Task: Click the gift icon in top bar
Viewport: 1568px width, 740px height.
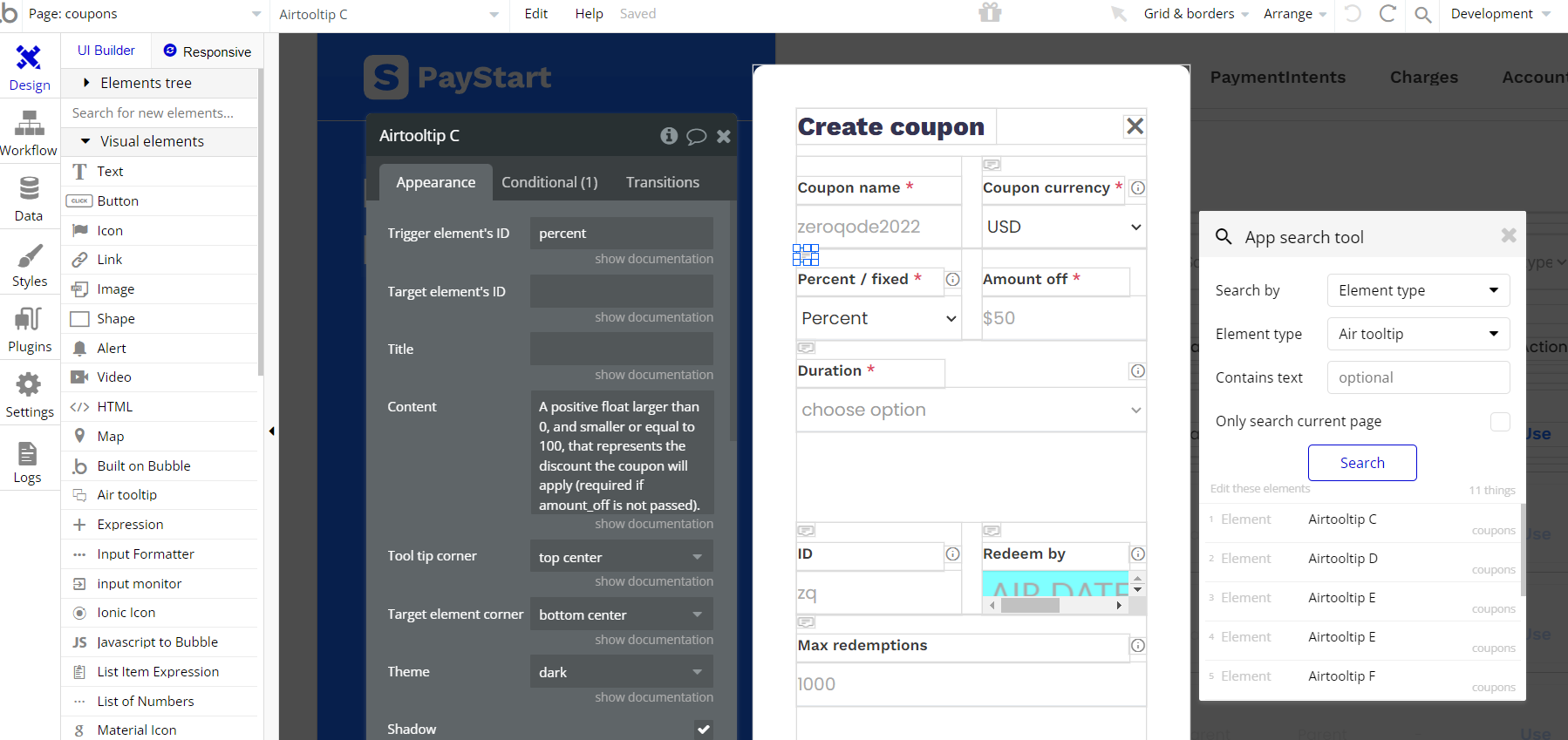Action: pos(990,13)
